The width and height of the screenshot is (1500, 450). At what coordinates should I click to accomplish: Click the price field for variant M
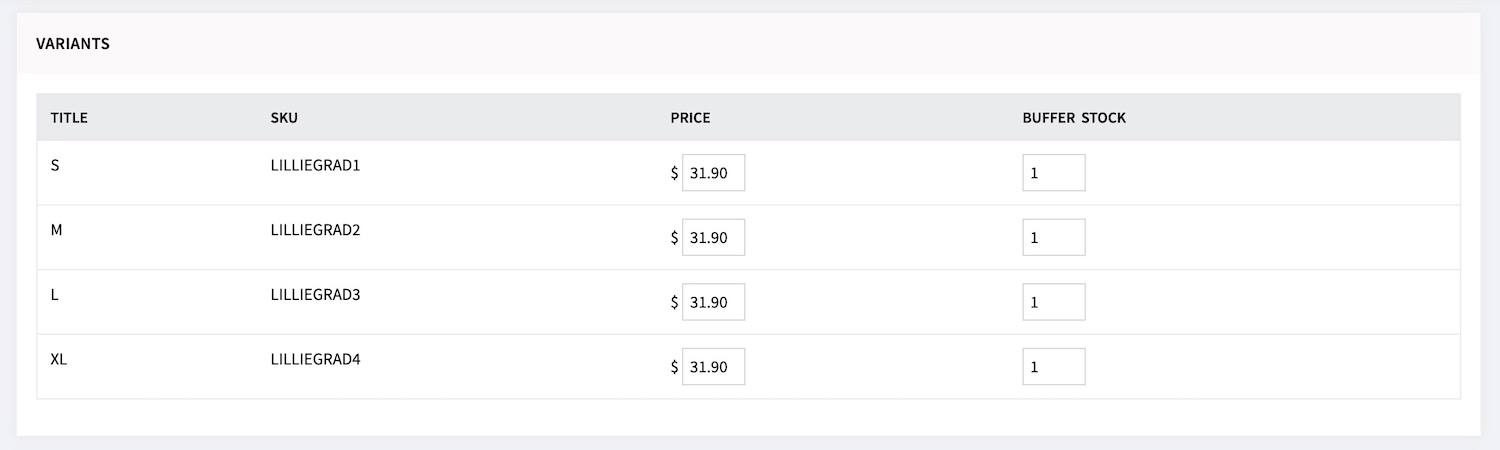pos(714,237)
